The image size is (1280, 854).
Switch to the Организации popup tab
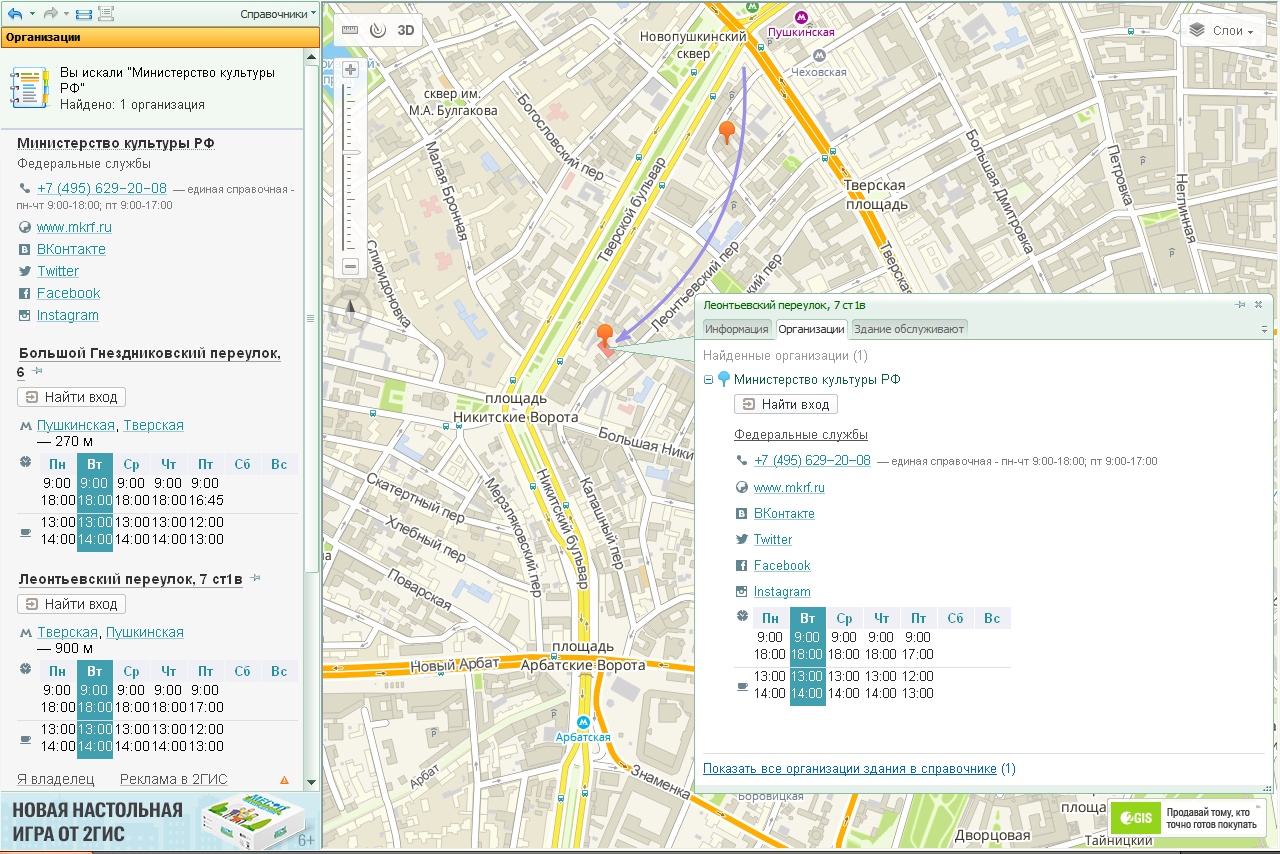coord(811,329)
